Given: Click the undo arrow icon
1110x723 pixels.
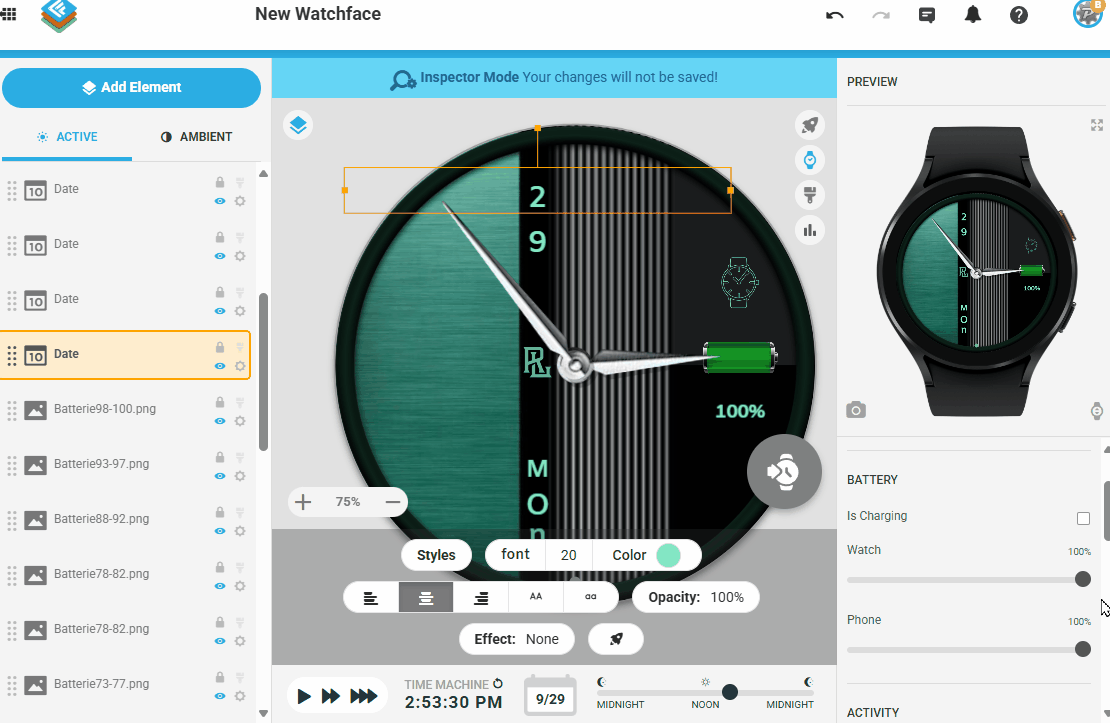Looking at the screenshot, I should click(835, 15).
